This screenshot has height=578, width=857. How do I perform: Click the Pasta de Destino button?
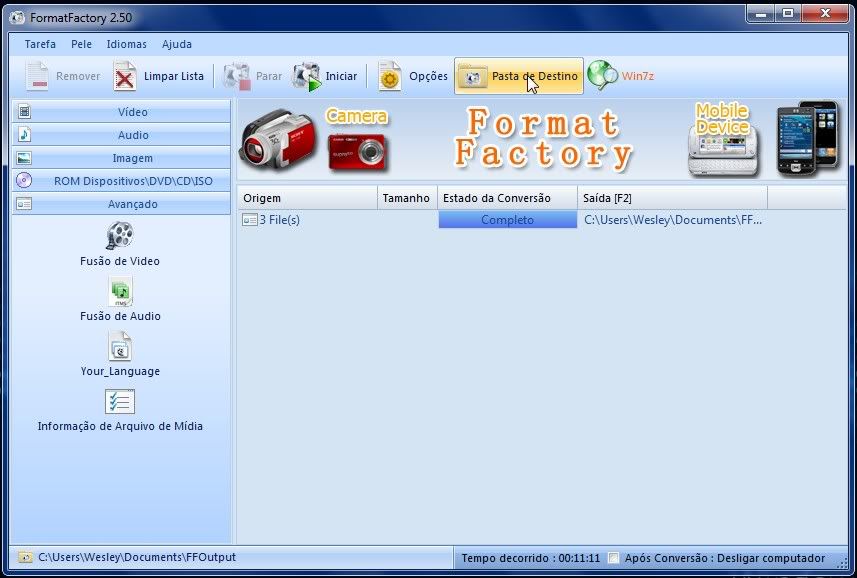tap(519, 77)
